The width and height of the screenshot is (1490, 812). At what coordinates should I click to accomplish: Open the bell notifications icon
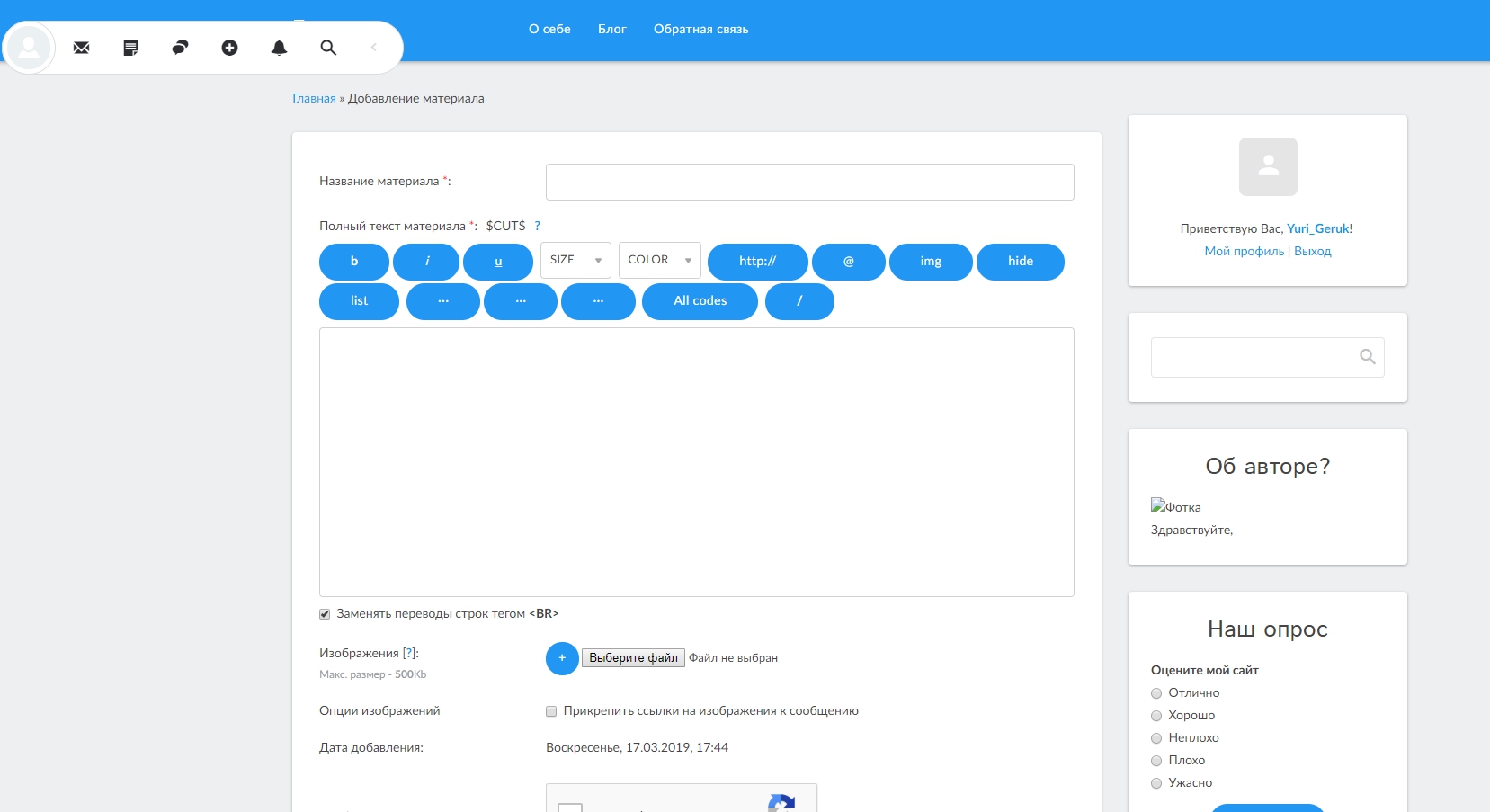click(279, 48)
